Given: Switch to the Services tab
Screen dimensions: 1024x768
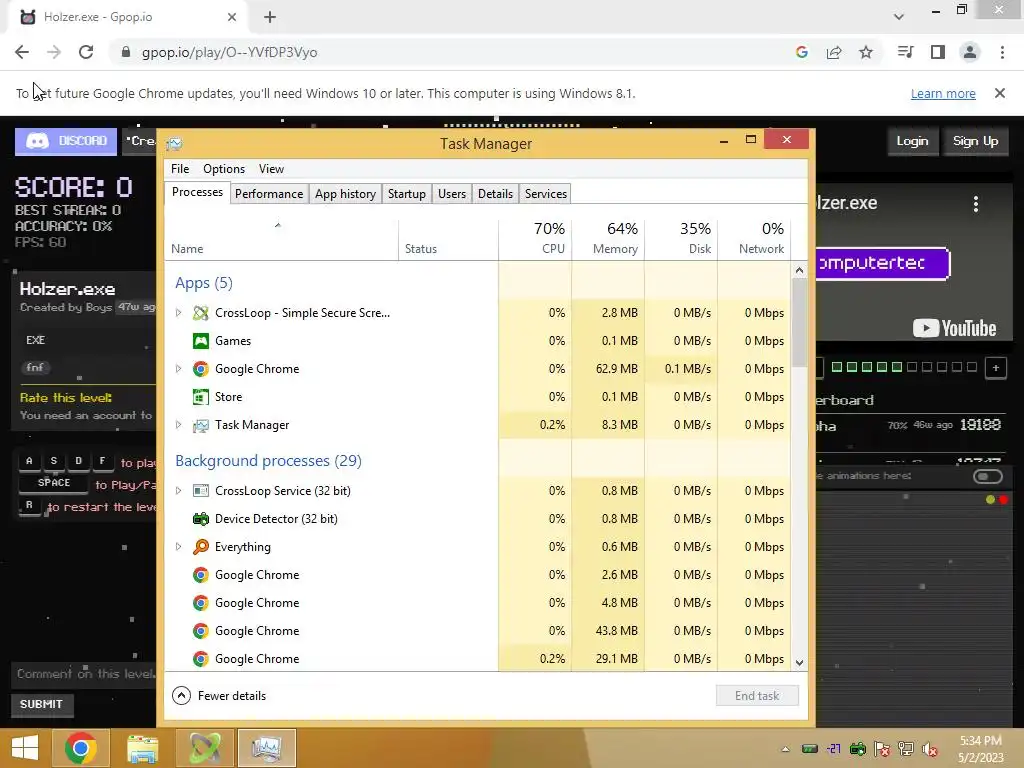Looking at the screenshot, I should point(546,194).
